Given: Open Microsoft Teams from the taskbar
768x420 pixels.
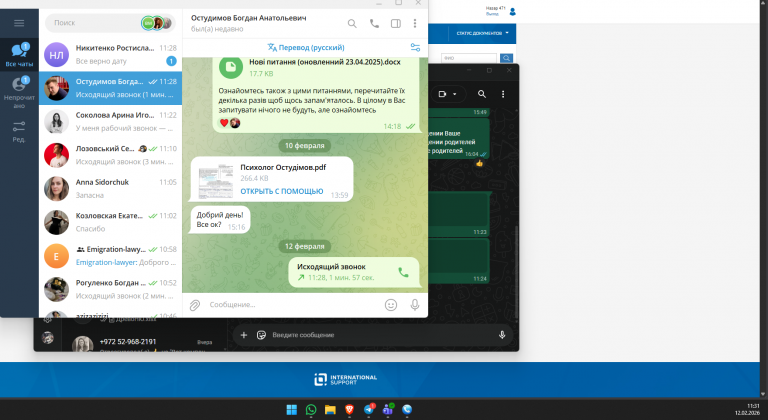Looking at the screenshot, I should (388, 410).
